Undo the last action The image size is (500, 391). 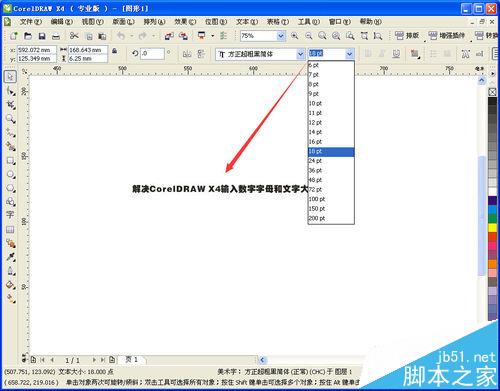121,36
